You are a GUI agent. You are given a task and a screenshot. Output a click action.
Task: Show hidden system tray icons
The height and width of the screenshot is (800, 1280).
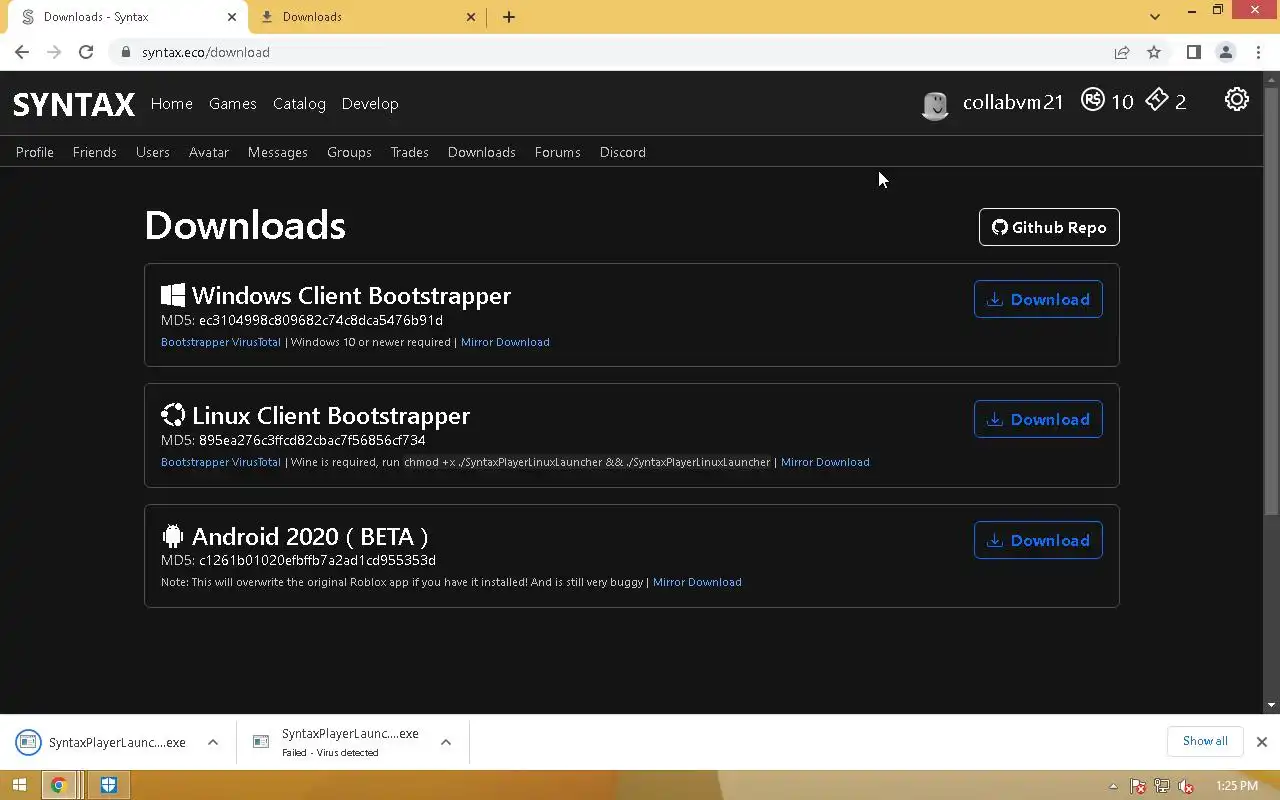click(1113, 787)
